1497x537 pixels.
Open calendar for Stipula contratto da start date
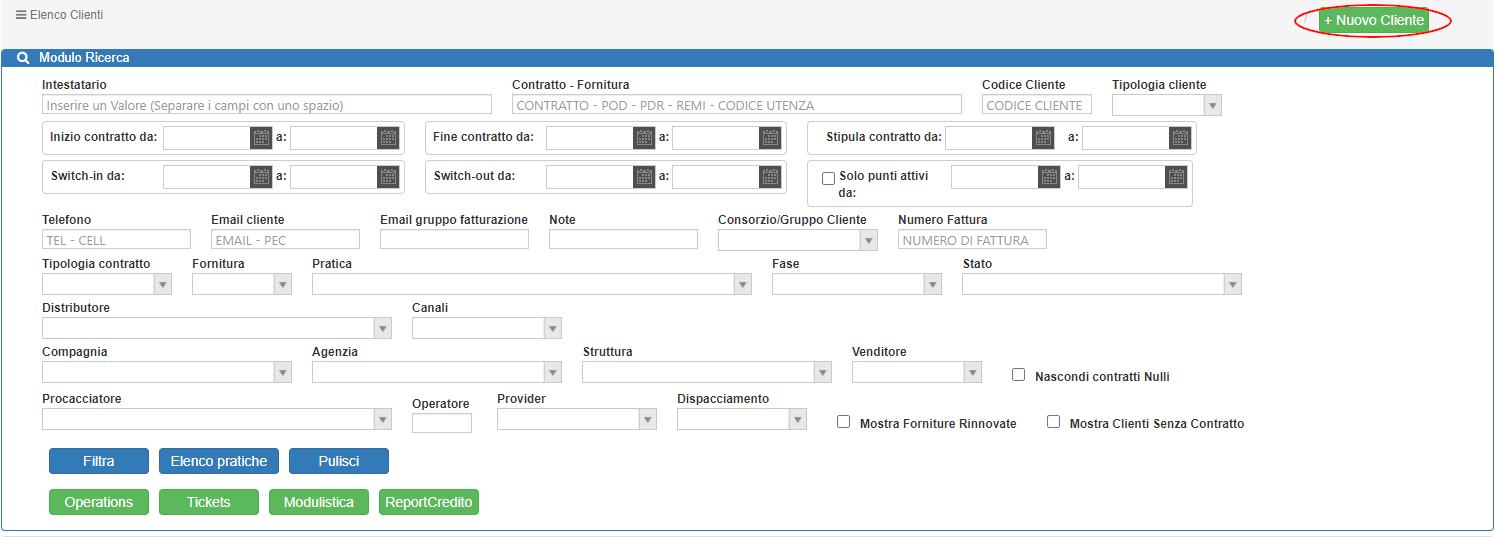[1043, 138]
